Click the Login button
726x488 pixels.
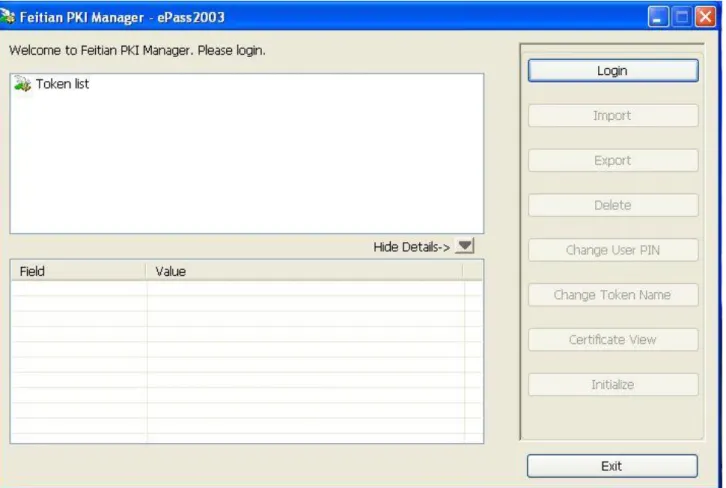(x=613, y=70)
